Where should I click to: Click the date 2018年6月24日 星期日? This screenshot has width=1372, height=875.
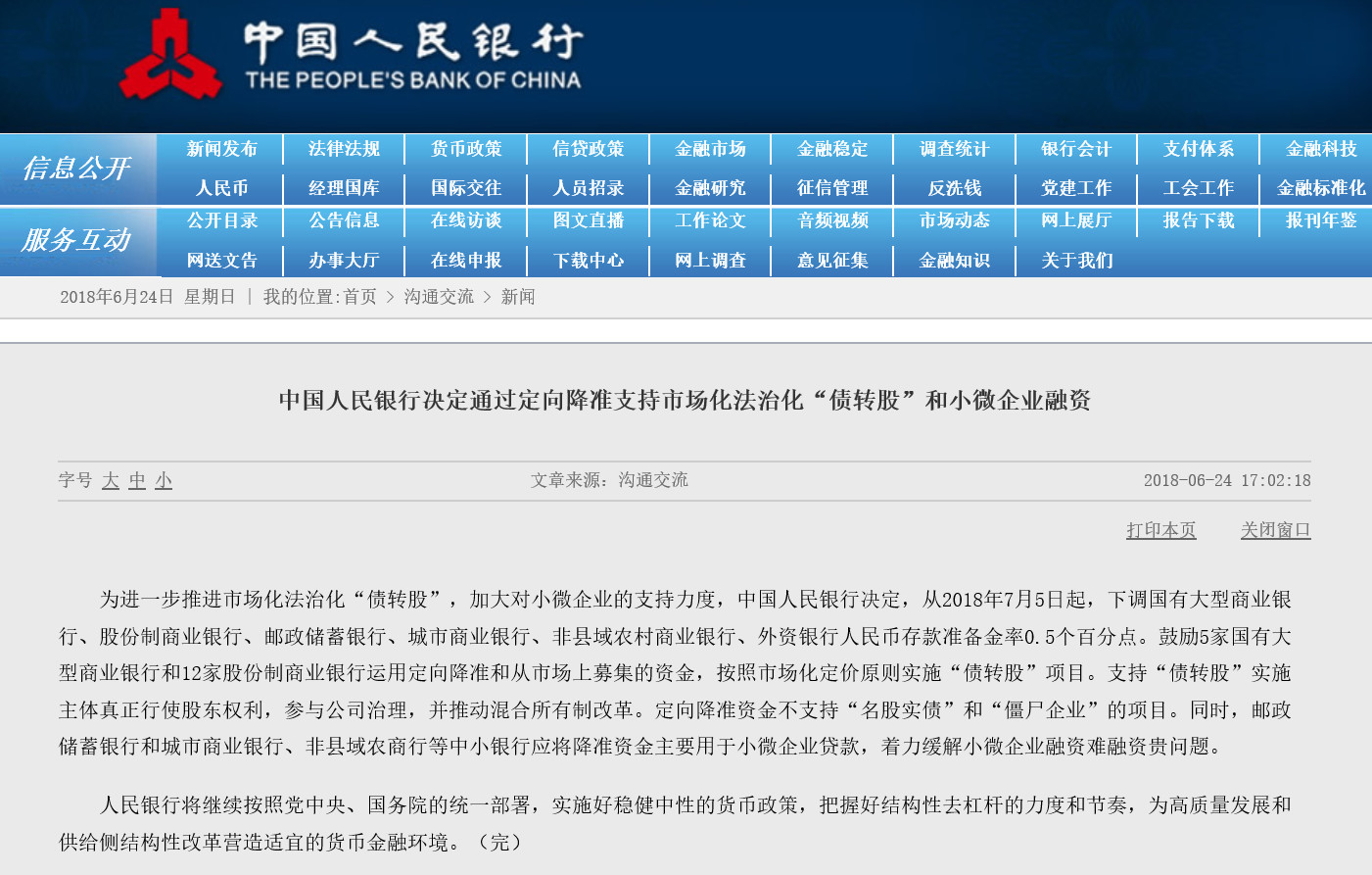(147, 297)
